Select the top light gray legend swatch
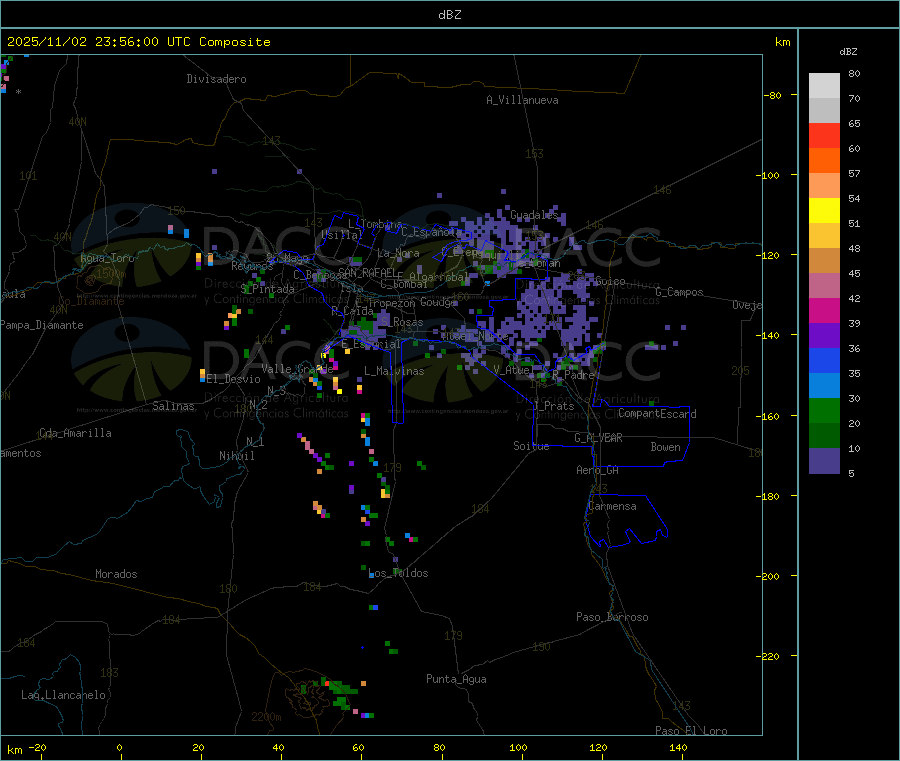This screenshot has height=761, width=900. pos(824,85)
